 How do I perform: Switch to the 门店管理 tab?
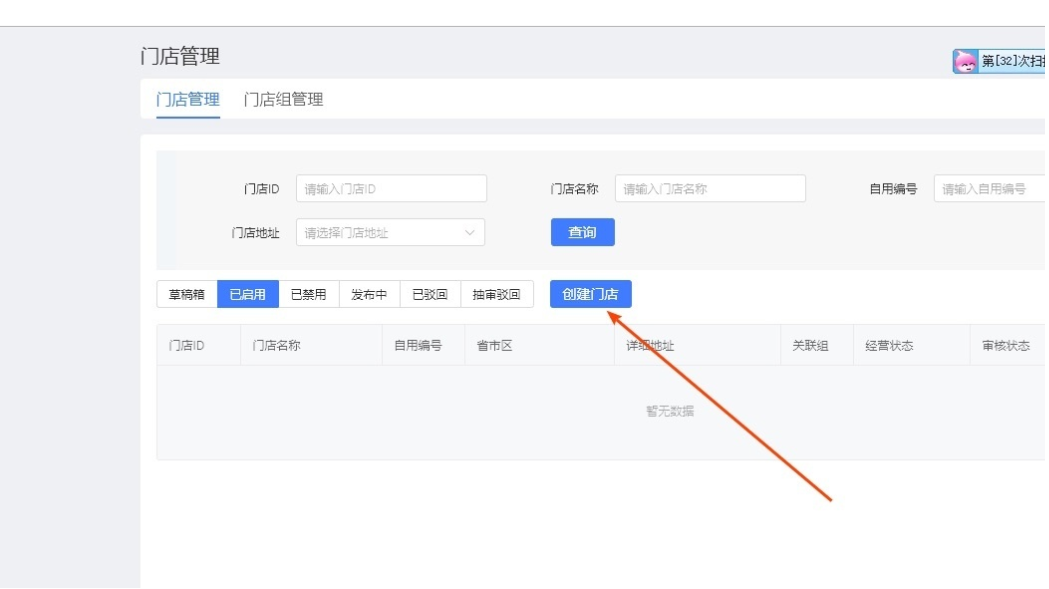(x=187, y=100)
